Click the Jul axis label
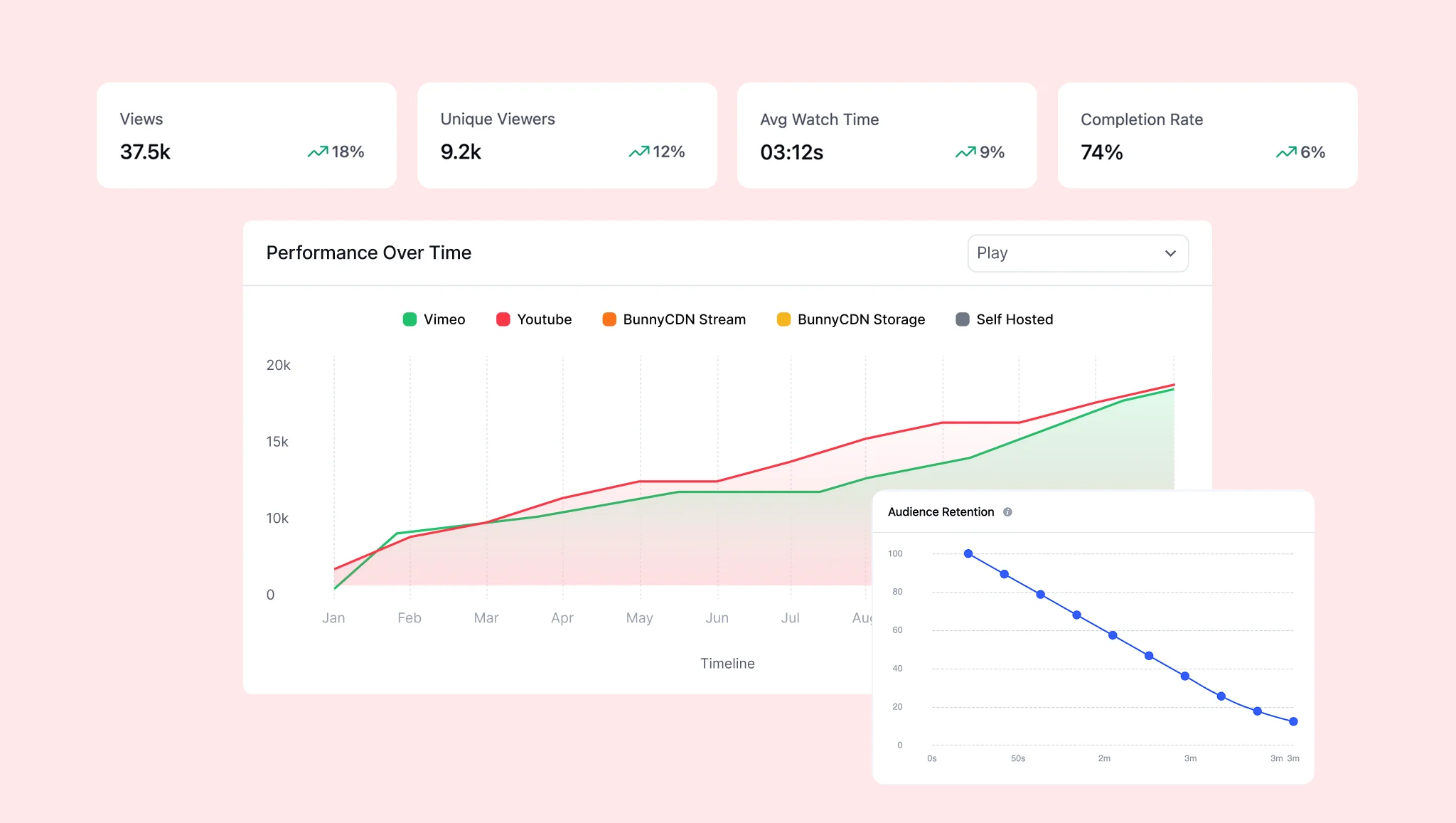 click(791, 618)
